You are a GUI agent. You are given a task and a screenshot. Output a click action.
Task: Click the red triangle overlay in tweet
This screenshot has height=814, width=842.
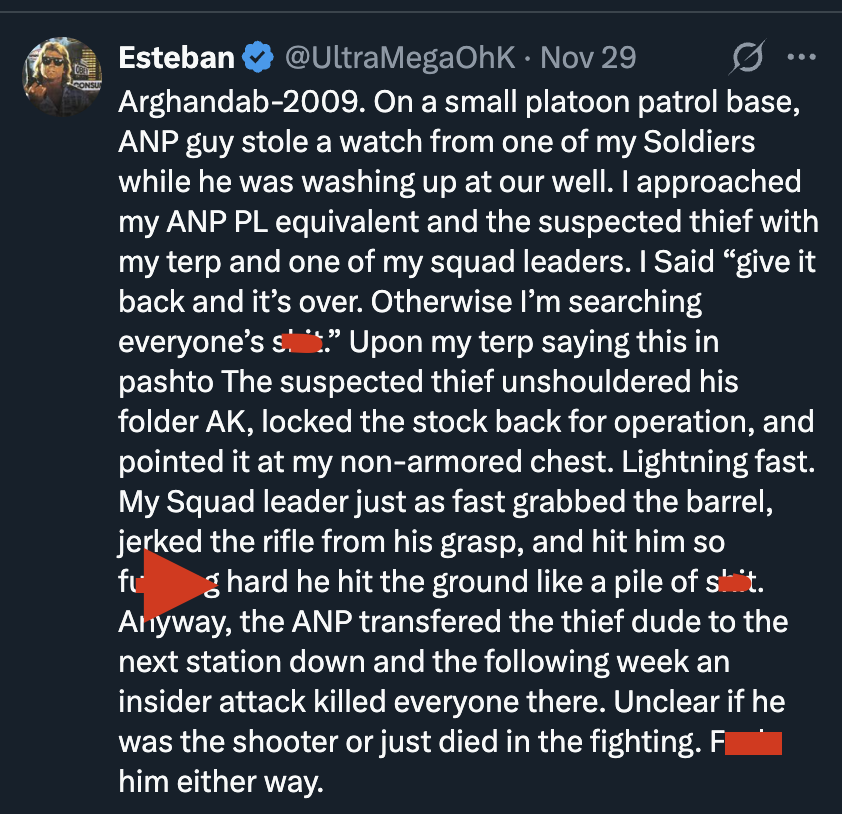coord(176,584)
